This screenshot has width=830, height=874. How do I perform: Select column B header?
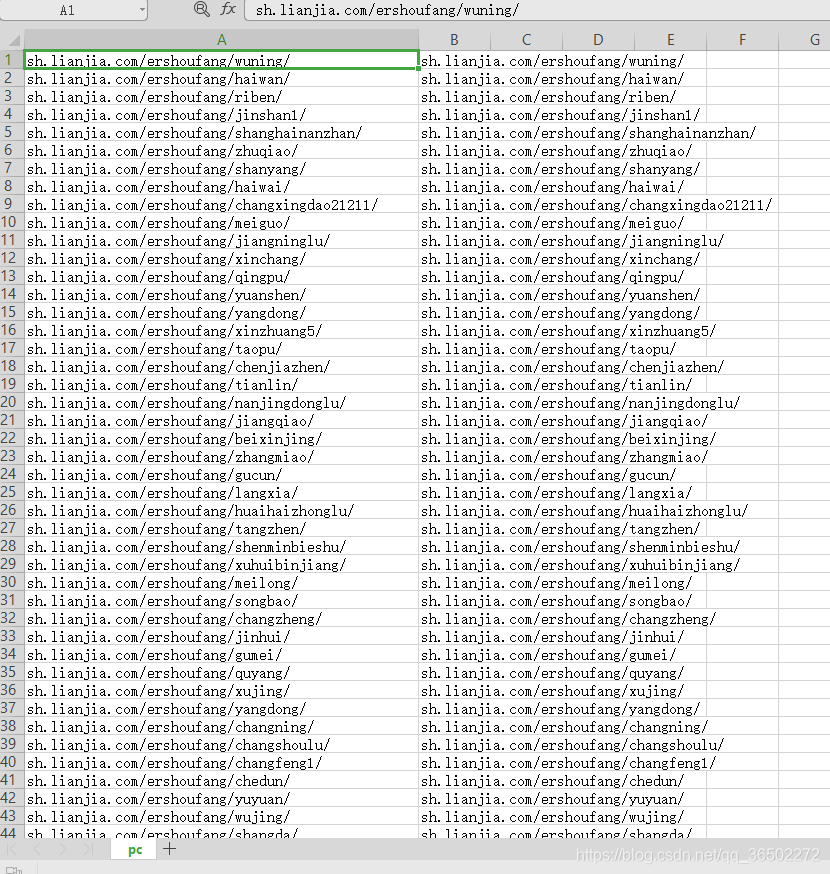coord(454,40)
